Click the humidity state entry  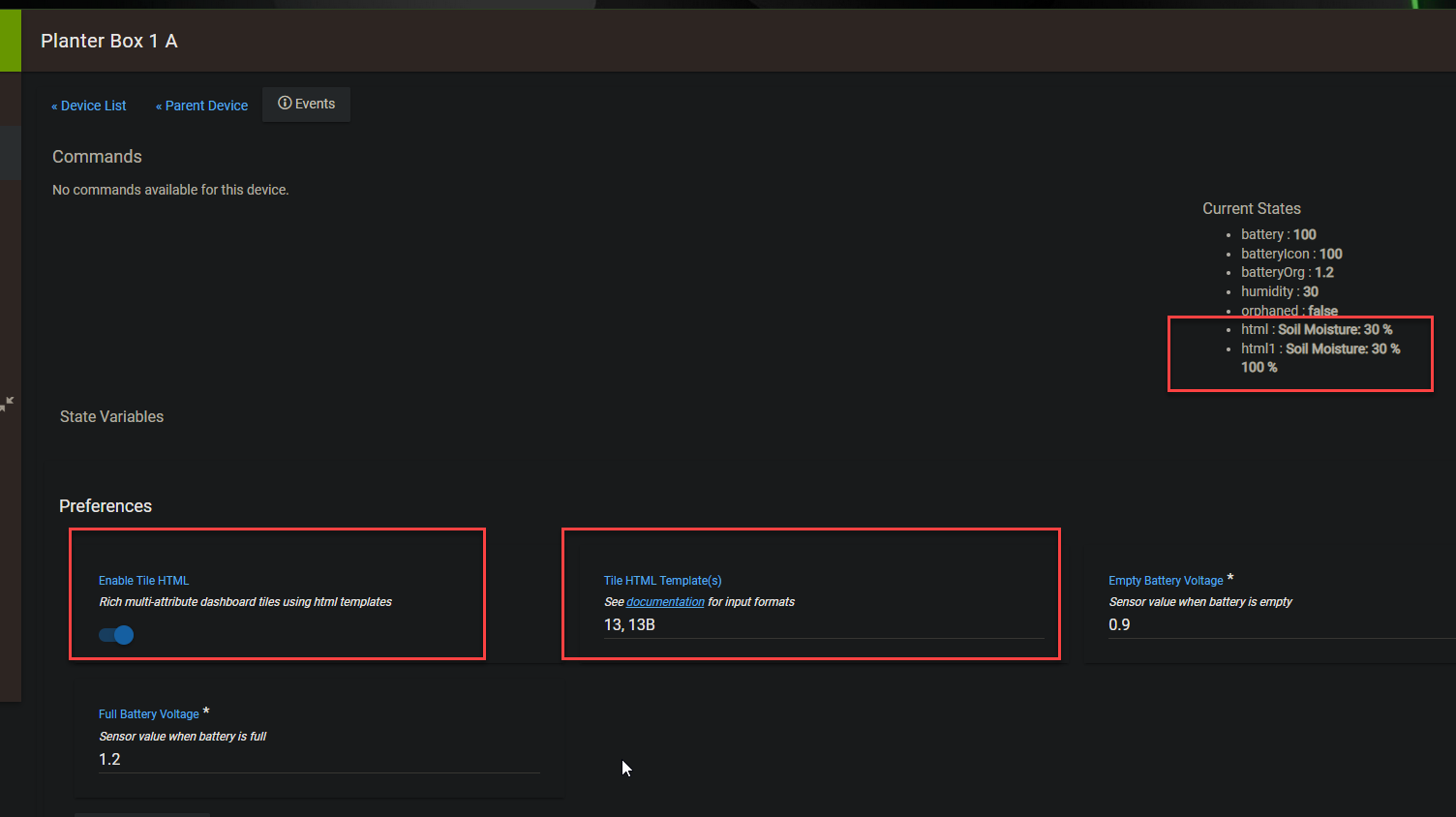(1279, 291)
